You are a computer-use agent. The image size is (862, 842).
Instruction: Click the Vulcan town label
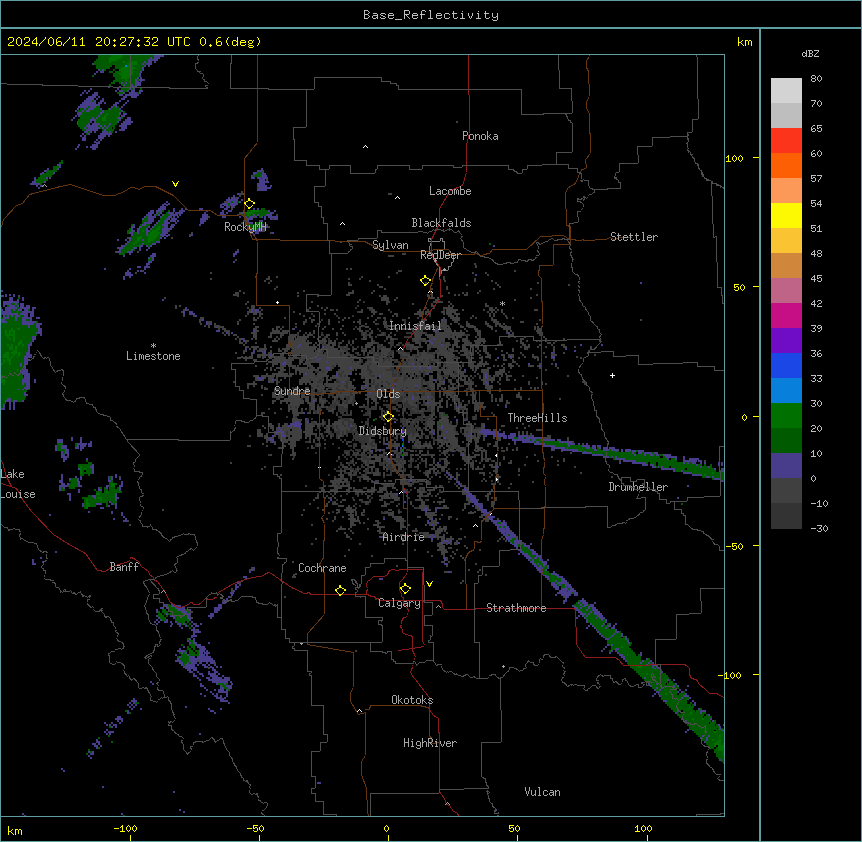point(543,792)
